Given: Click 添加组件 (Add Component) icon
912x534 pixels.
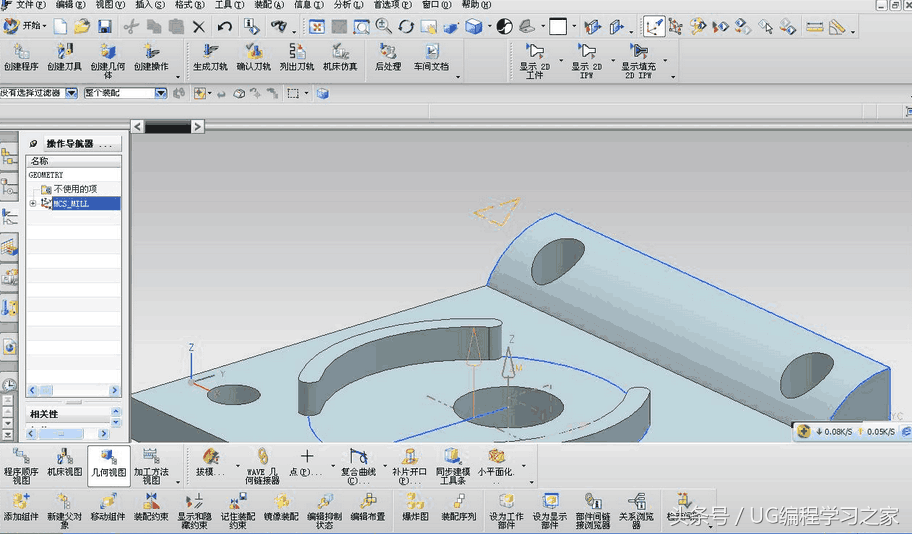Looking at the screenshot, I should coord(21,507).
